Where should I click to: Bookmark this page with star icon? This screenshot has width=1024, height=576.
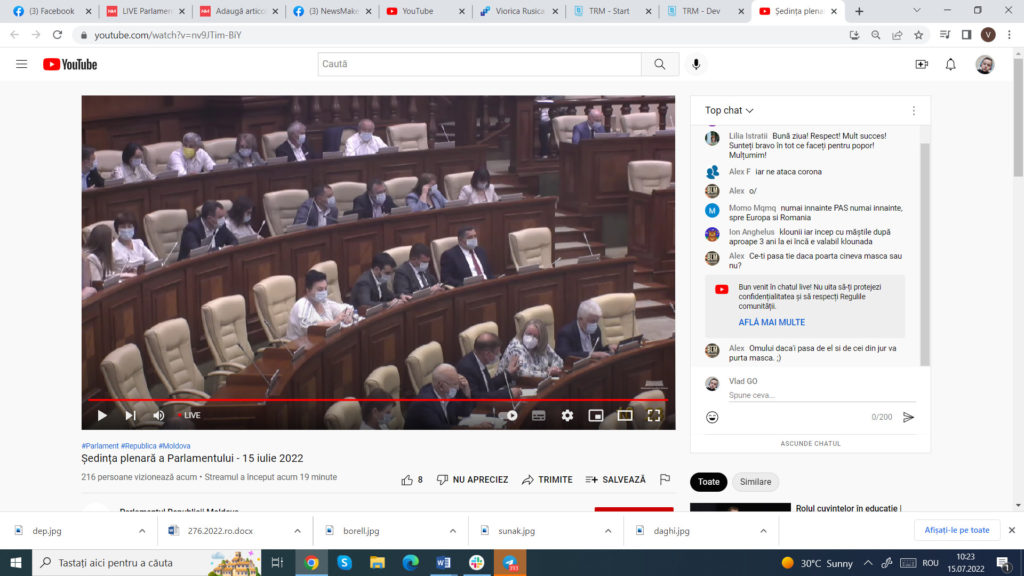(919, 35)
